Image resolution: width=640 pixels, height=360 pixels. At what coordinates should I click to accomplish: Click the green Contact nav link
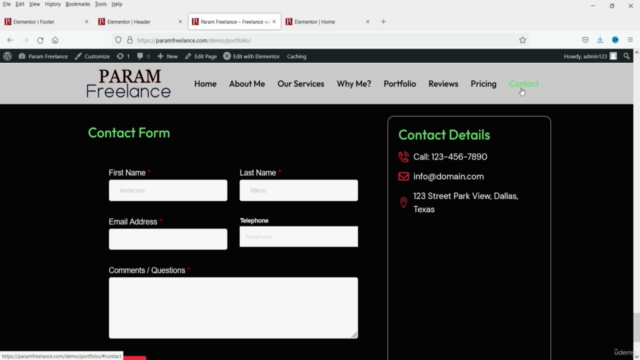coord(524,84)
